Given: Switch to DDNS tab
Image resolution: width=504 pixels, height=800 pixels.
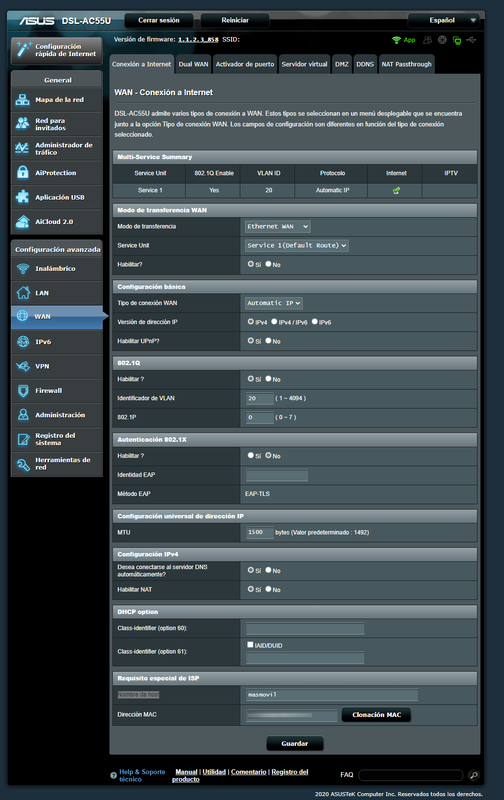Looking at the screenshot, I should click(365, 64).
